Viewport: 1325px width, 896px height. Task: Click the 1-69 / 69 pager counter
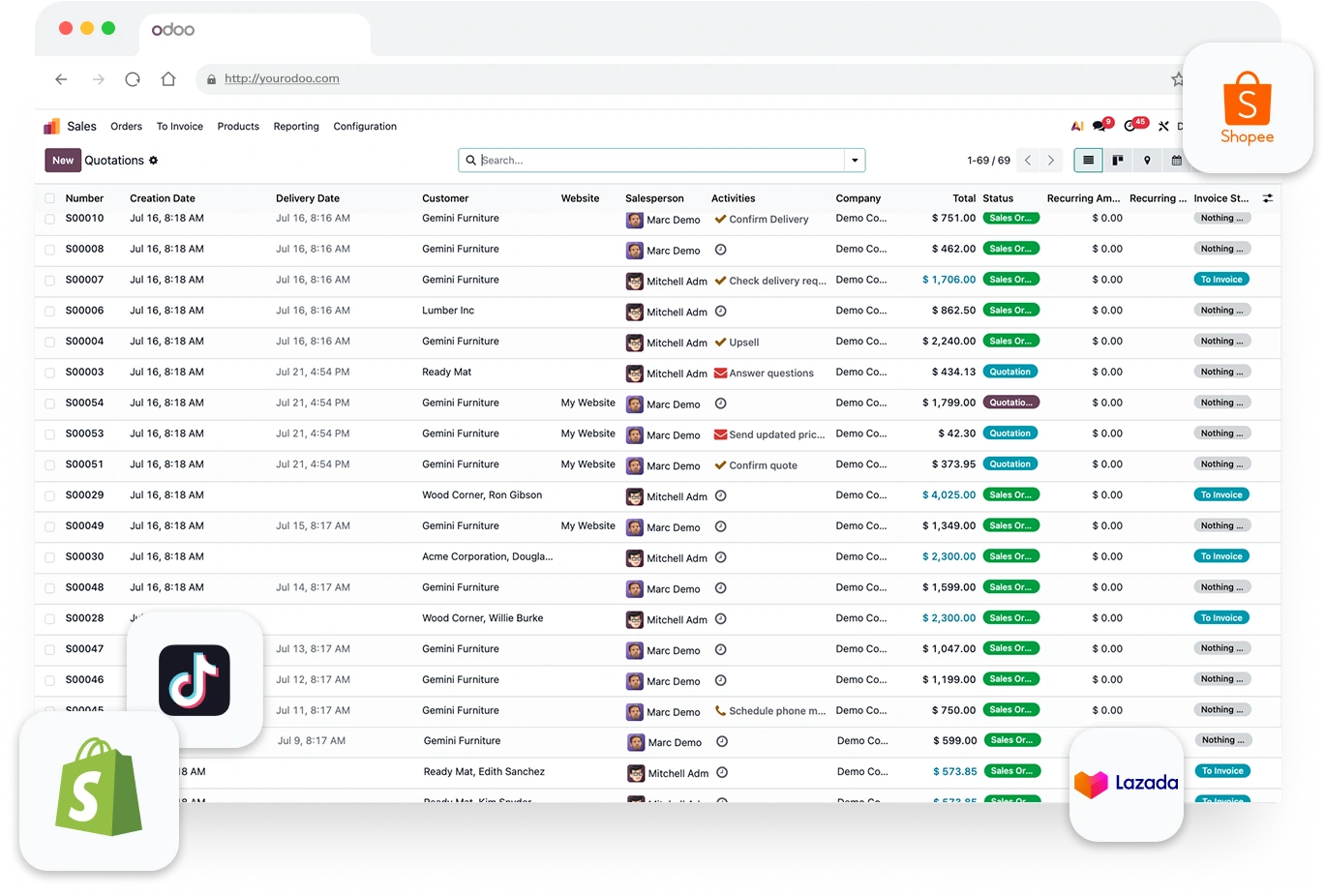point(988,161)
